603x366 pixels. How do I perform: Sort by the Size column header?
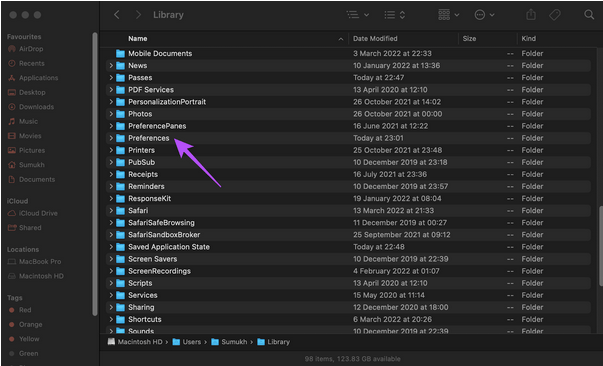click(469, 38)
